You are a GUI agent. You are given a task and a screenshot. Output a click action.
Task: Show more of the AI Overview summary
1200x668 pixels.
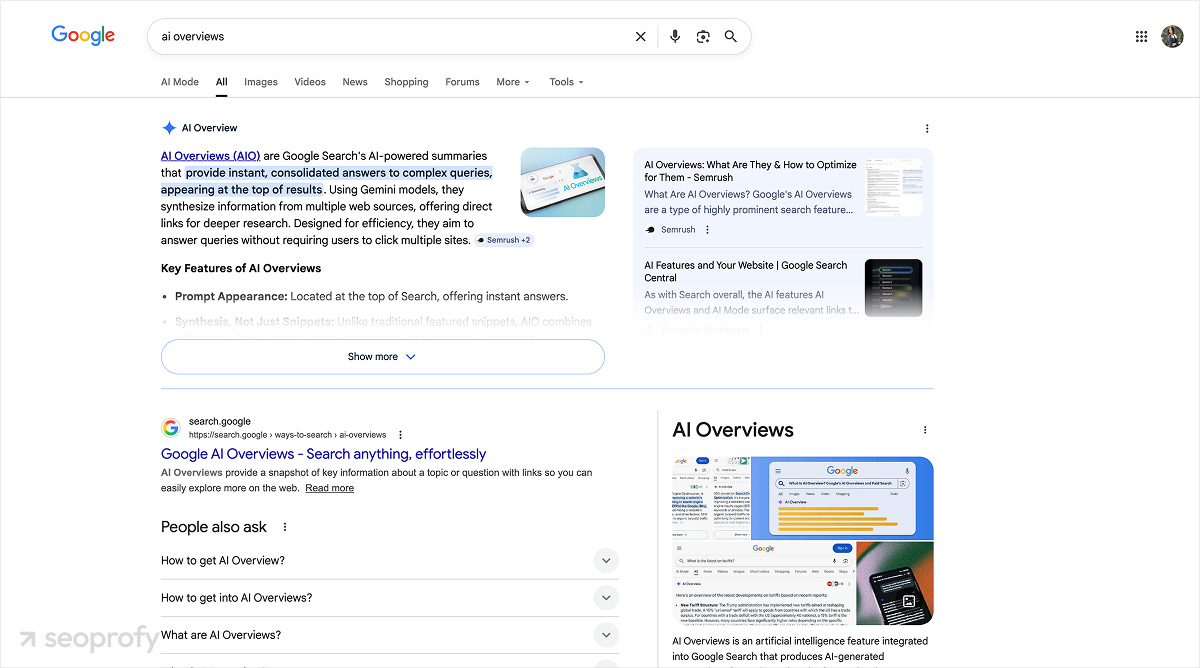383,356
